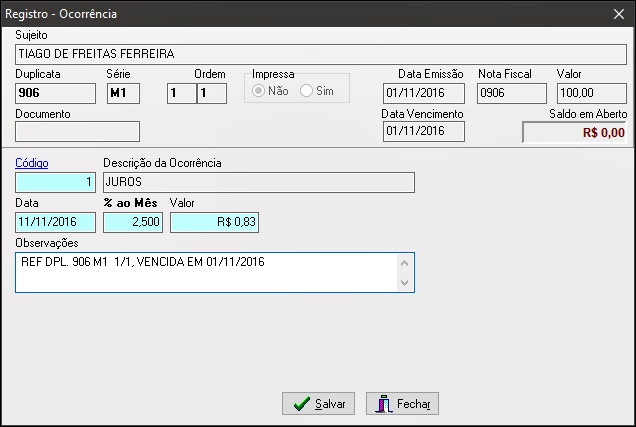Click the Registro - Ocorrência title text

pyautogui.click(x=61, y=14)
